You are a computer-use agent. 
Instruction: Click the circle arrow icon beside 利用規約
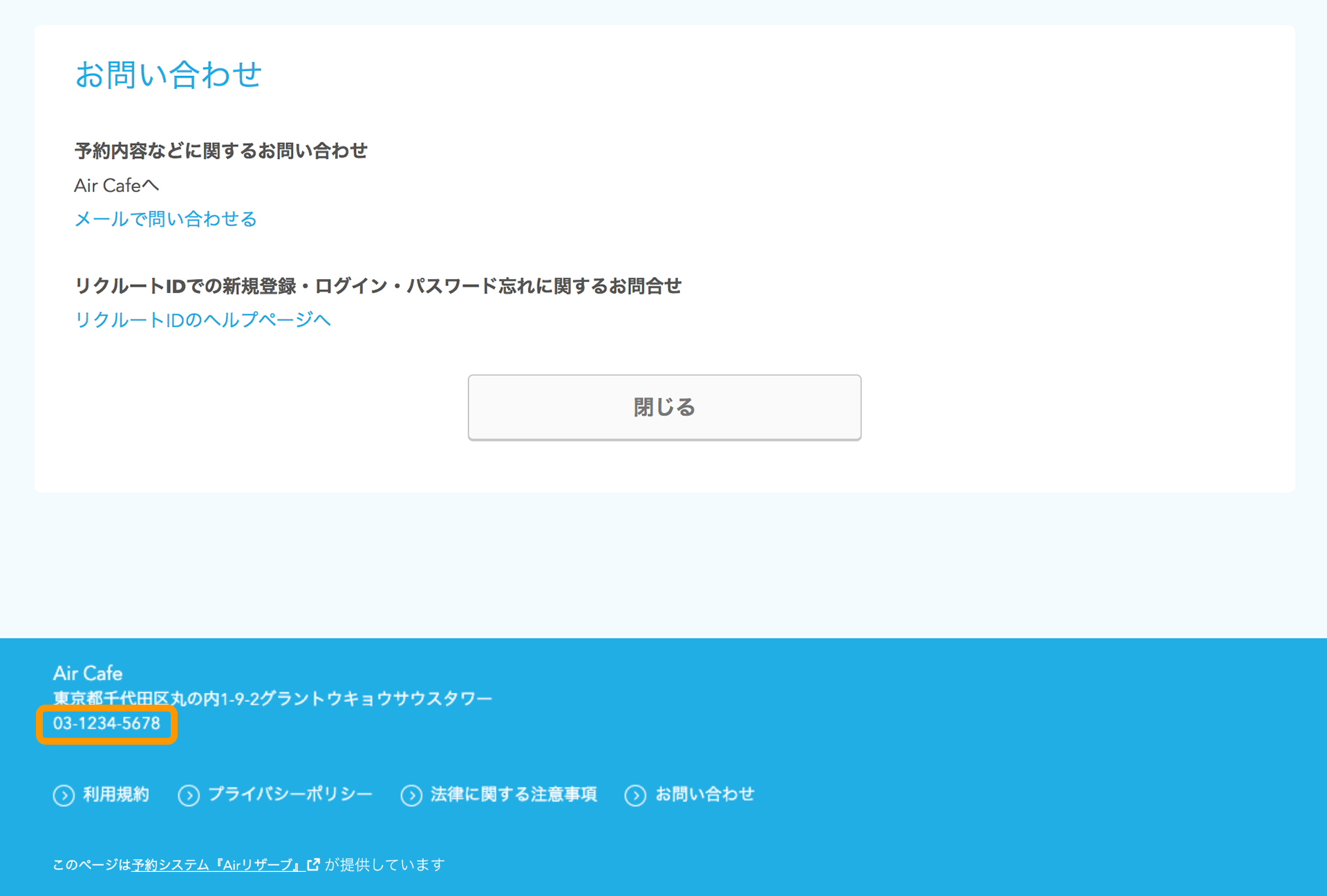63,795
